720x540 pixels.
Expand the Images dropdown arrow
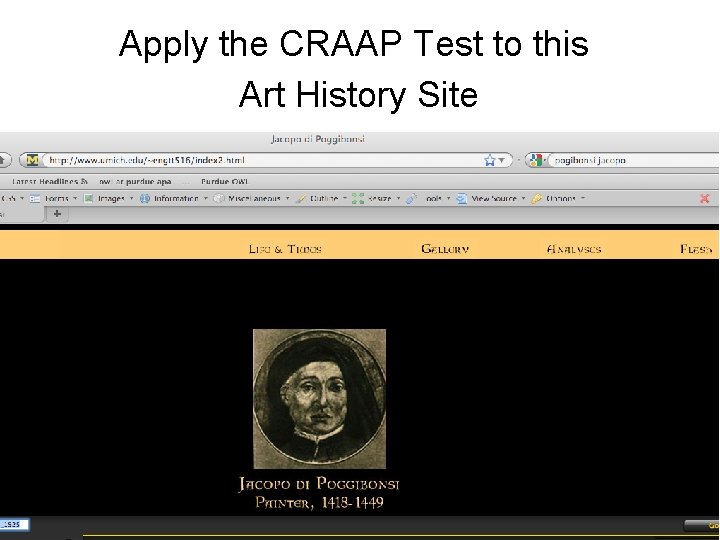pyautogui.click(x=131, y=198)
